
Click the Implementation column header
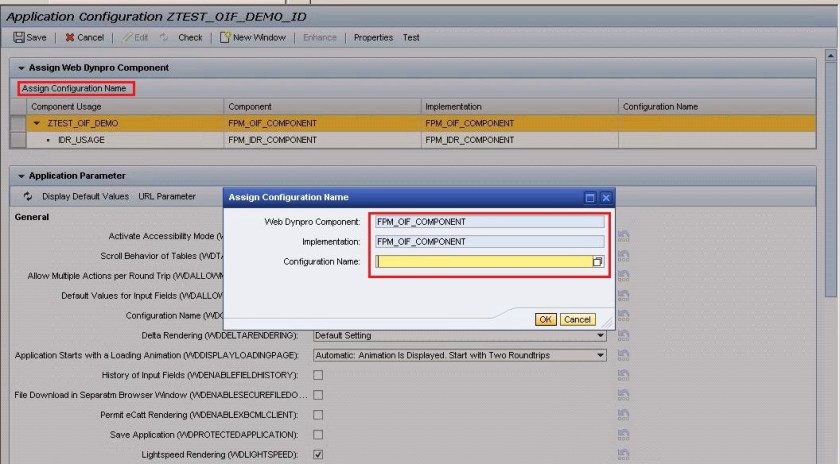(453, 107)
